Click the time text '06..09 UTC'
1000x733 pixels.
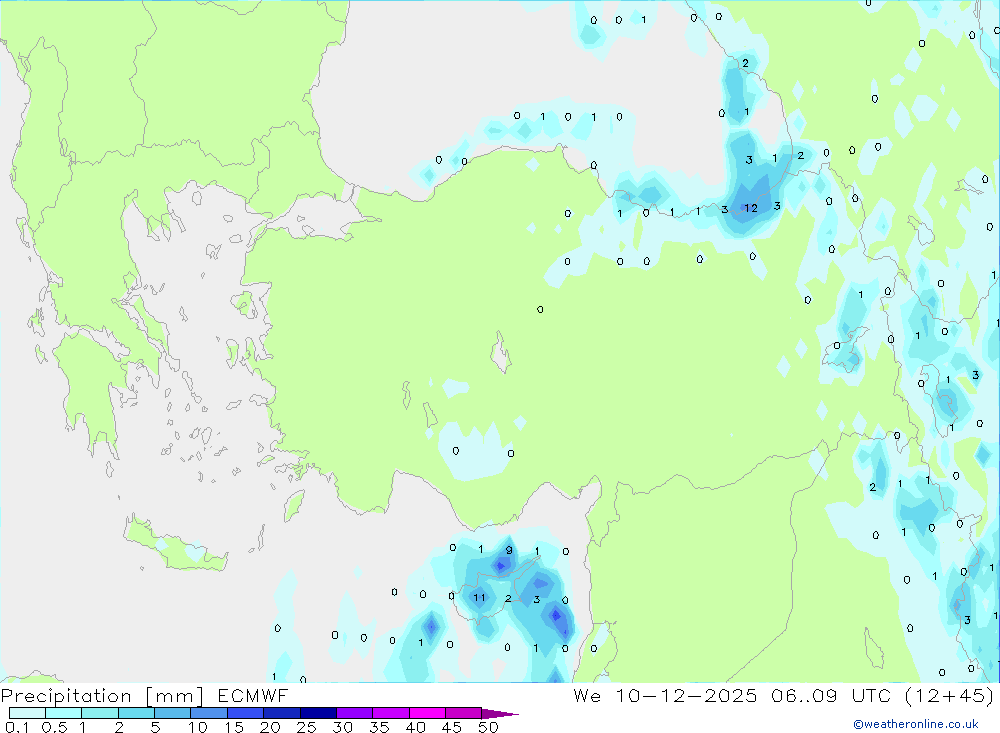point(831,696)
